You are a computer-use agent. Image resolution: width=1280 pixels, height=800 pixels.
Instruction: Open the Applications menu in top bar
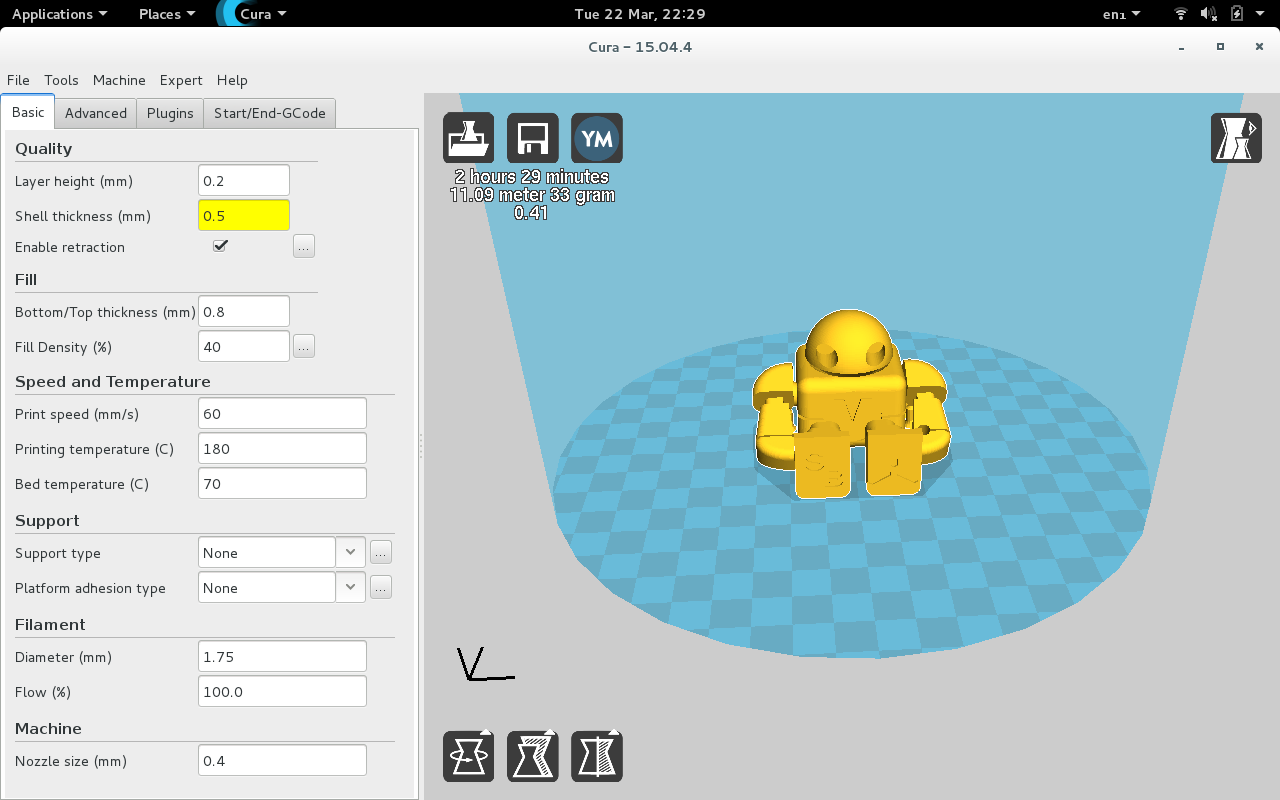pos(59,14)
